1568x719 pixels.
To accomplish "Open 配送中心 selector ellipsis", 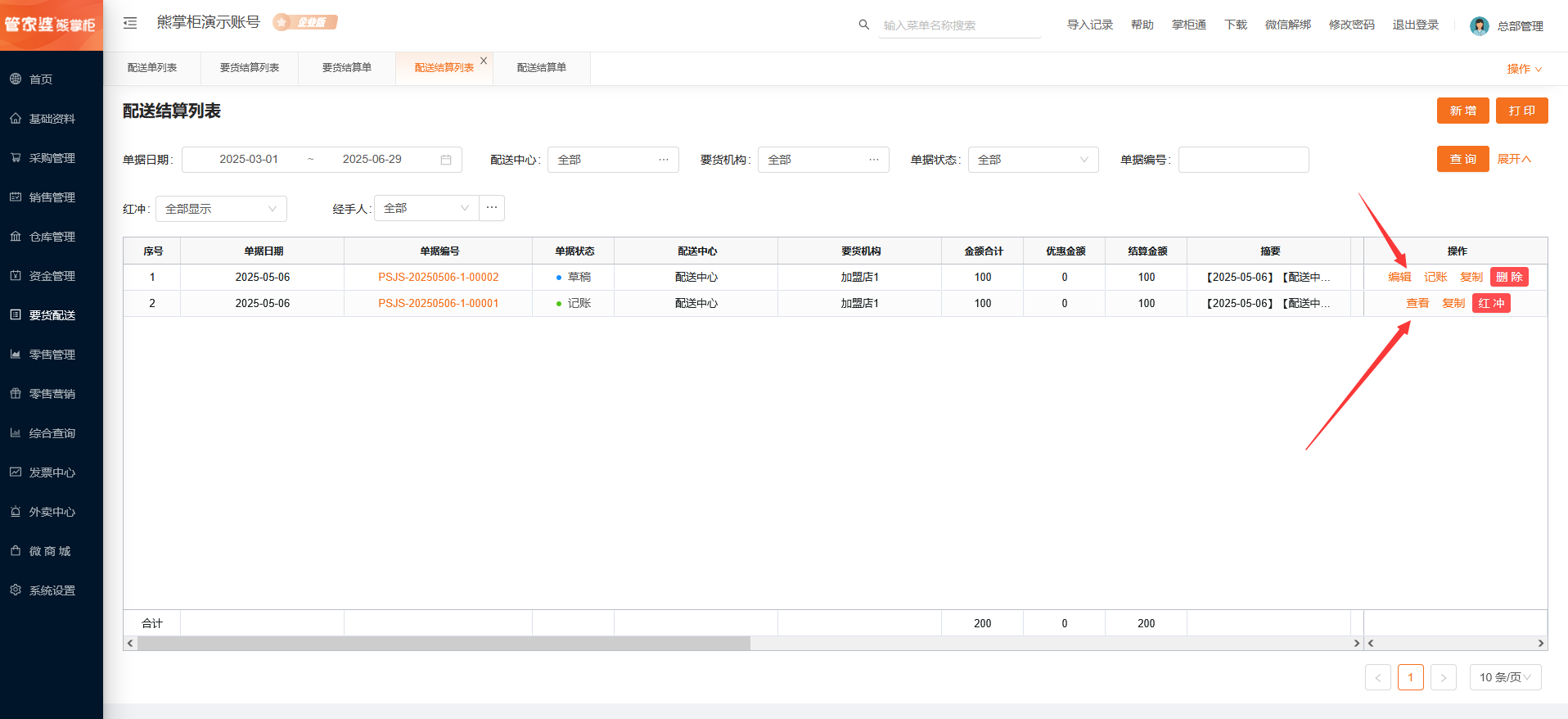I will [664, 160].
